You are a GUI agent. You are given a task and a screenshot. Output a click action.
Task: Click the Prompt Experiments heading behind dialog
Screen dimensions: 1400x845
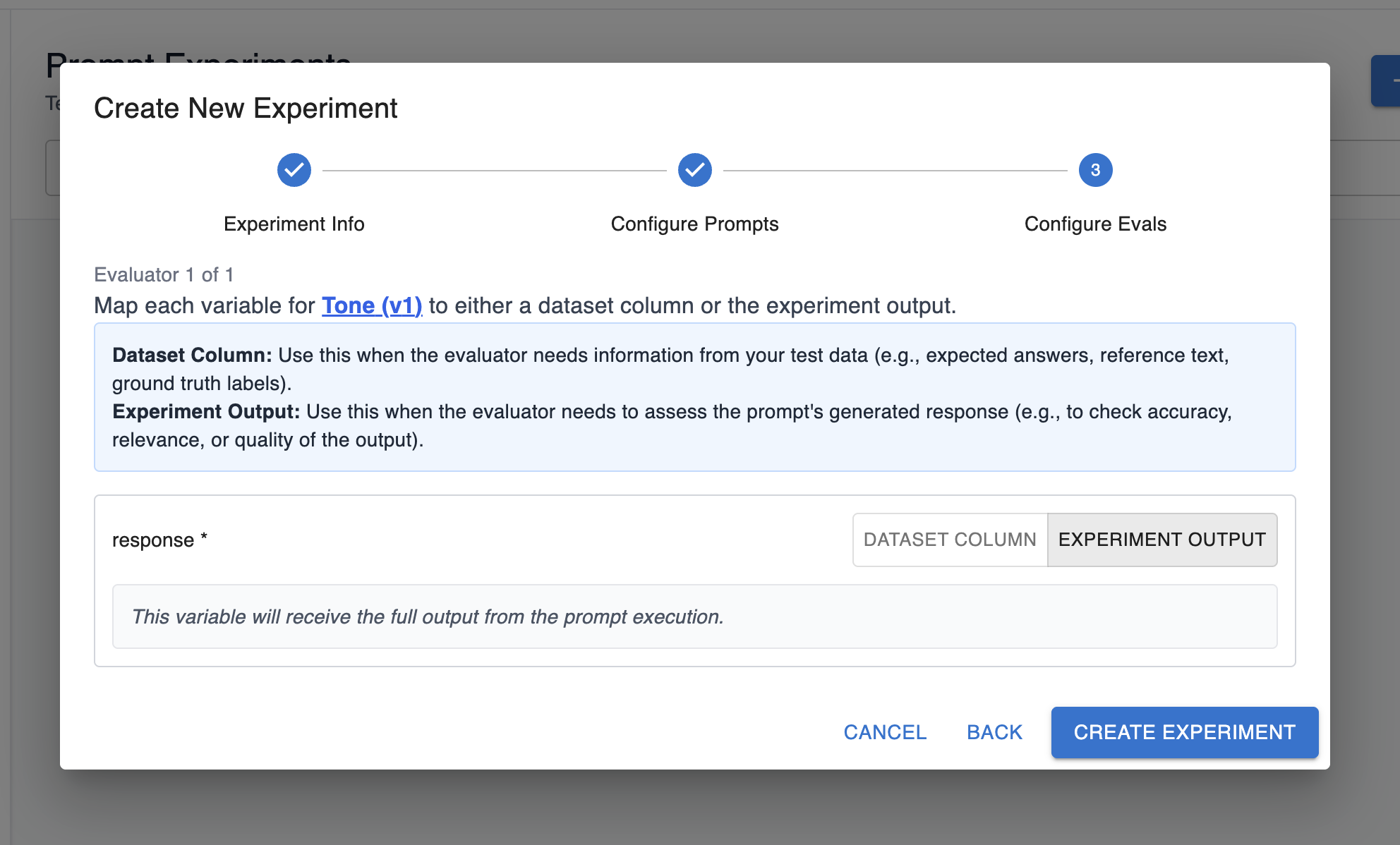pyautogui.click(x=198, y=56)
